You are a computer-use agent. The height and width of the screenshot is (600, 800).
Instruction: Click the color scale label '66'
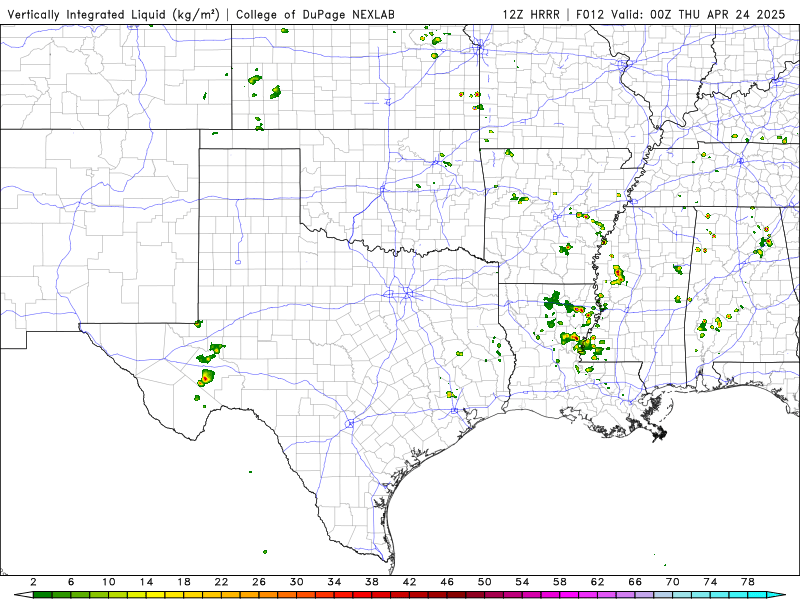635,582
